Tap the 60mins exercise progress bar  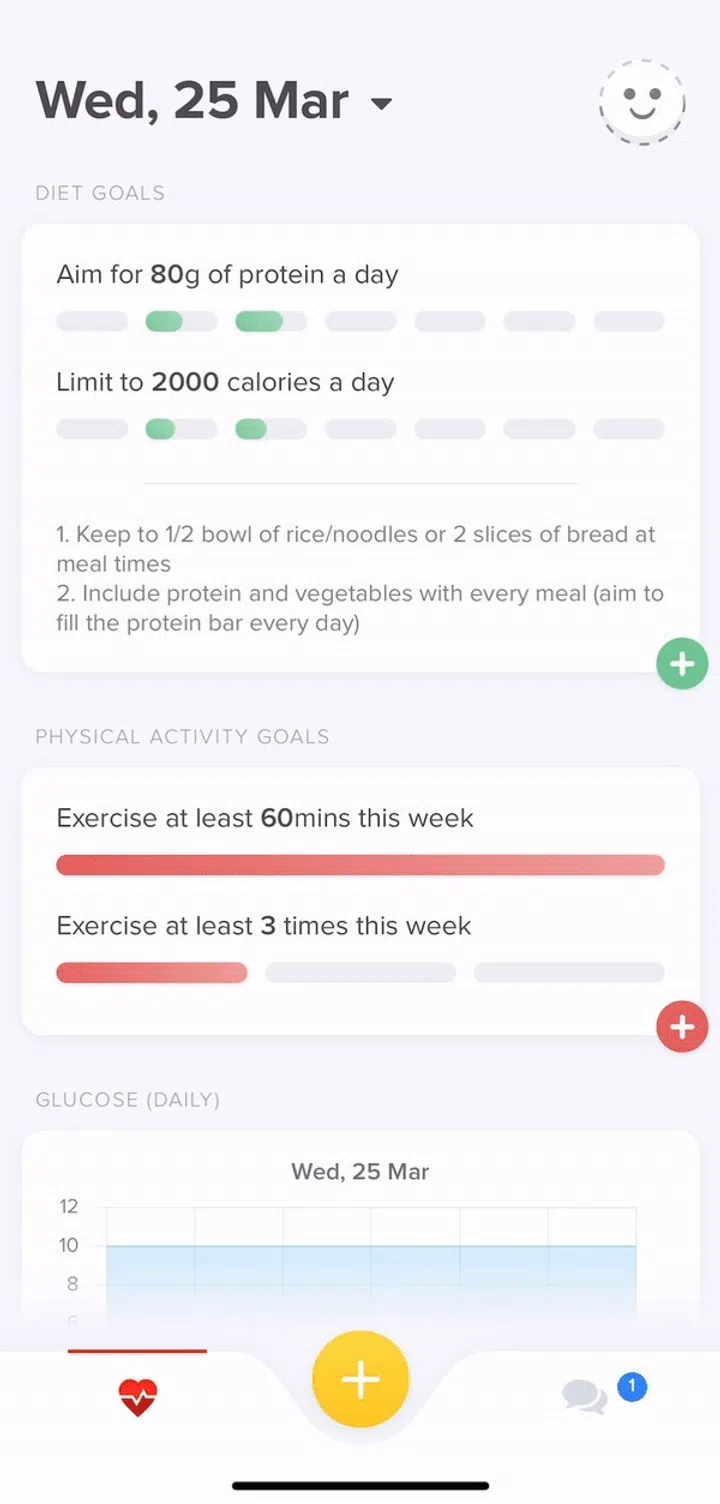[x=360, y=865]
